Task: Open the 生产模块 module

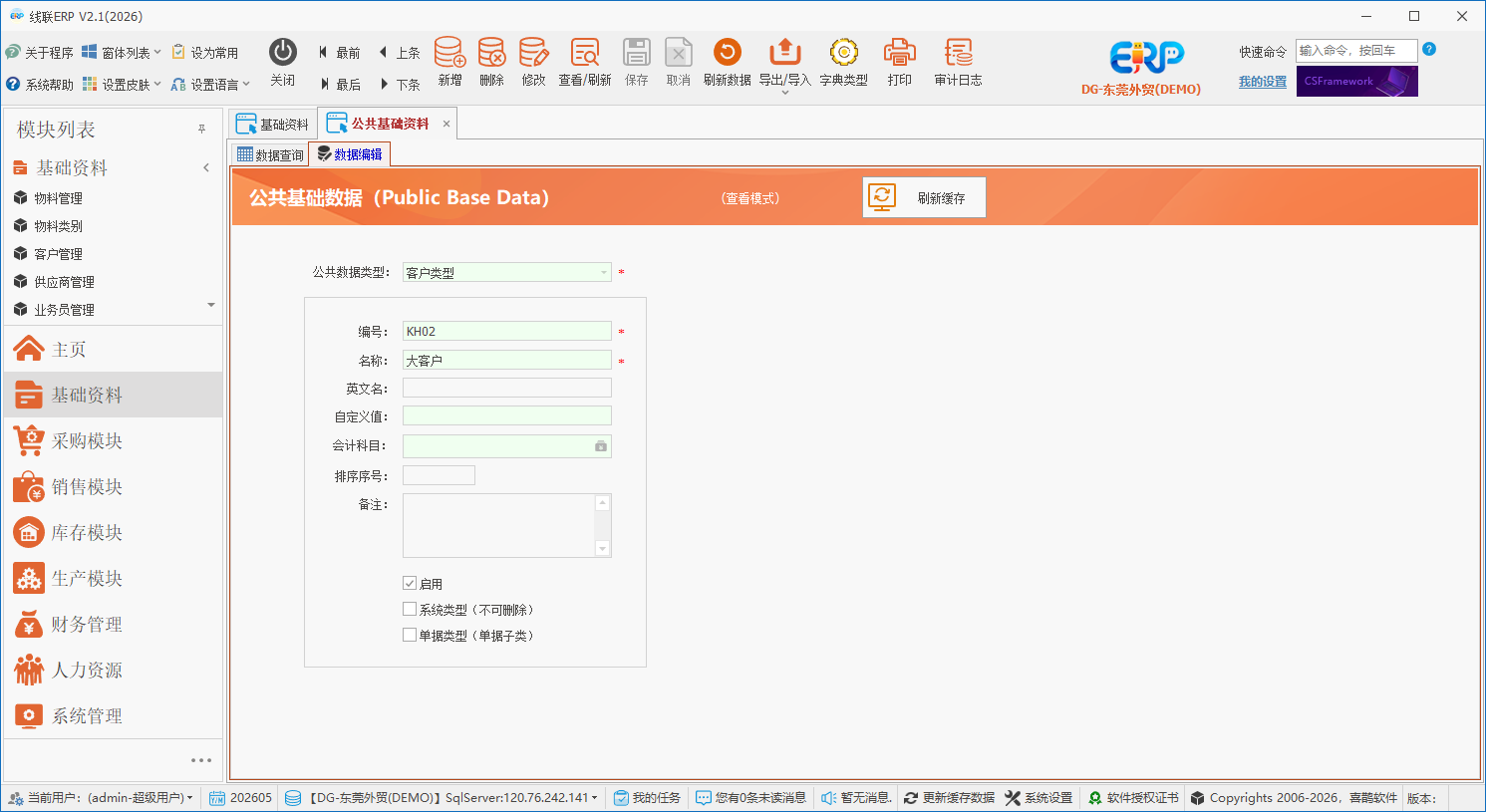Action: [114, 578]
